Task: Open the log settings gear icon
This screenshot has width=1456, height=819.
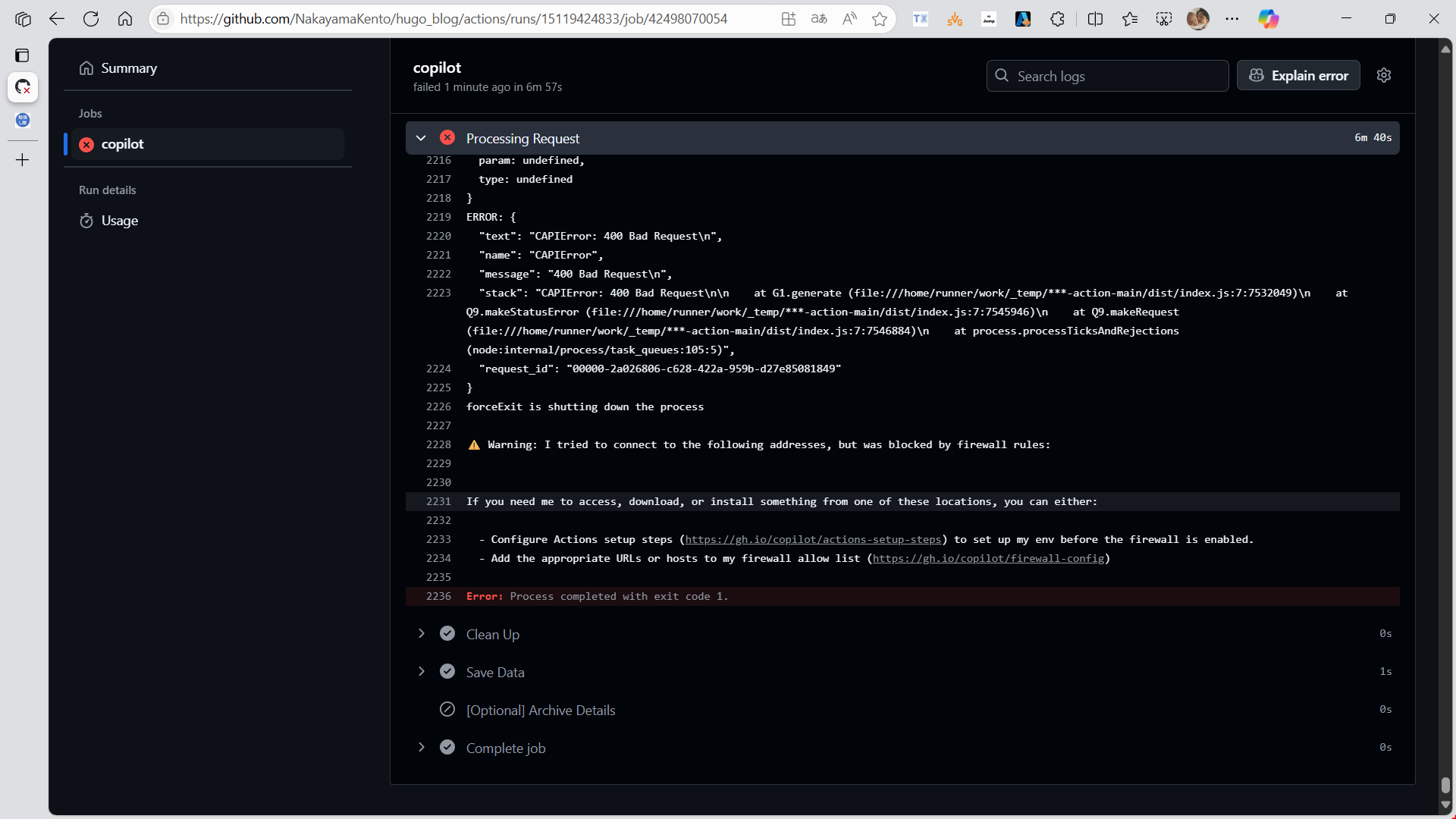Action: click(1384, 75)
